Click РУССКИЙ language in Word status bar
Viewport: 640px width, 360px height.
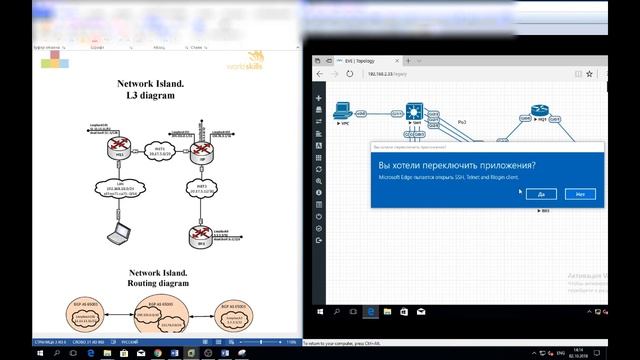click(x=130, y=342)
